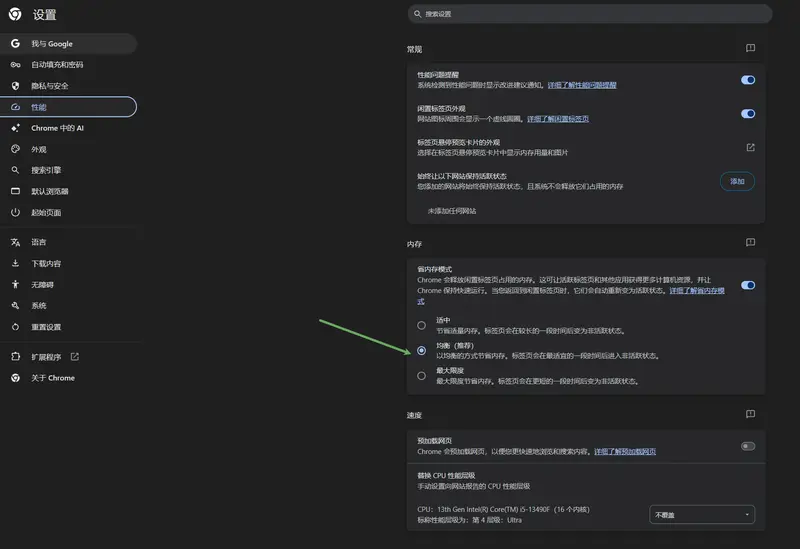Click external-link icon next to 扩展程序
Image resolution: width=800 pixels, height=549 pixels.
point(74,357)
